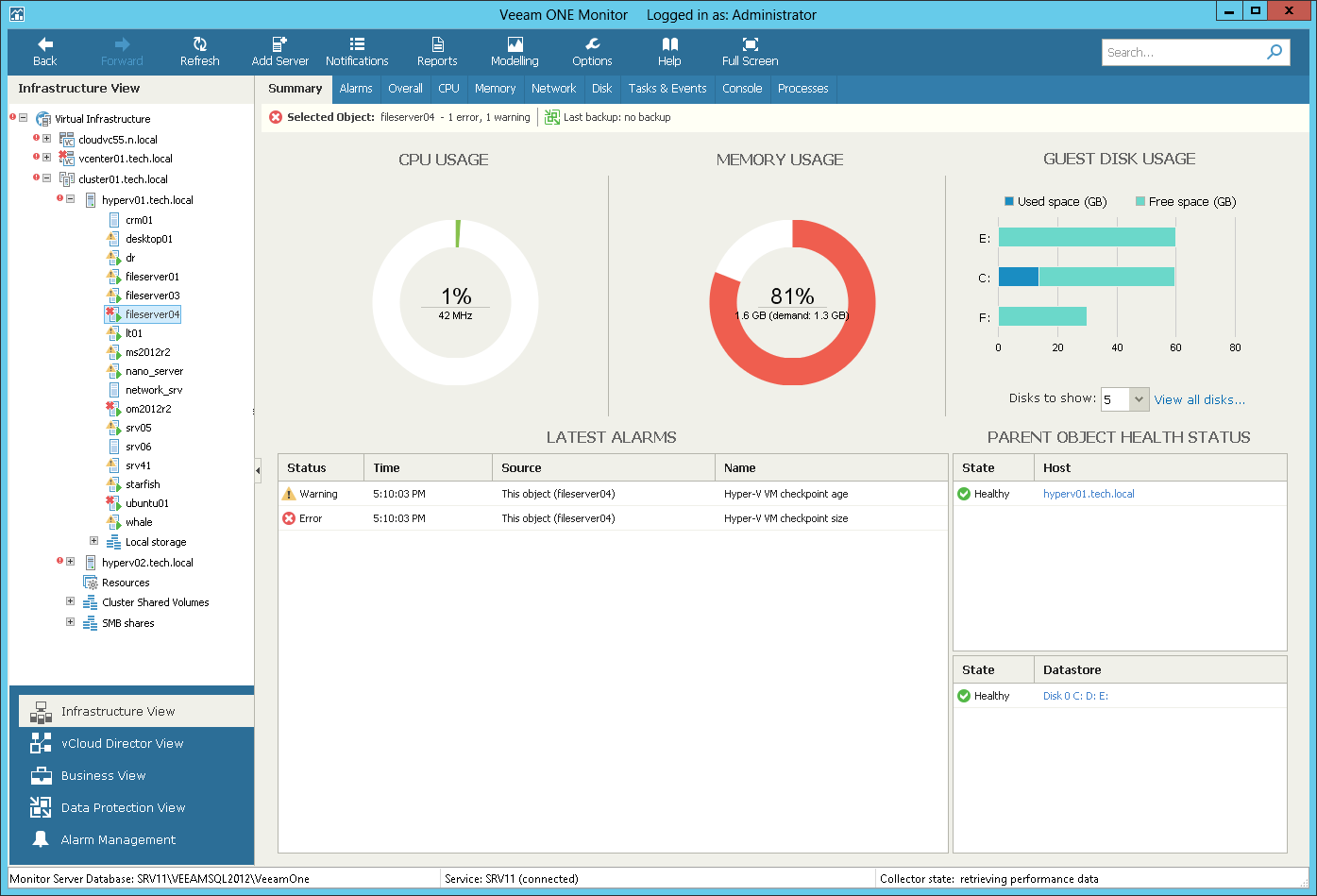The height and width of the screenshot is (896, 1317).
Task: Select the Infrastructure View icon in bottom pane
Action: click(41, 711)
